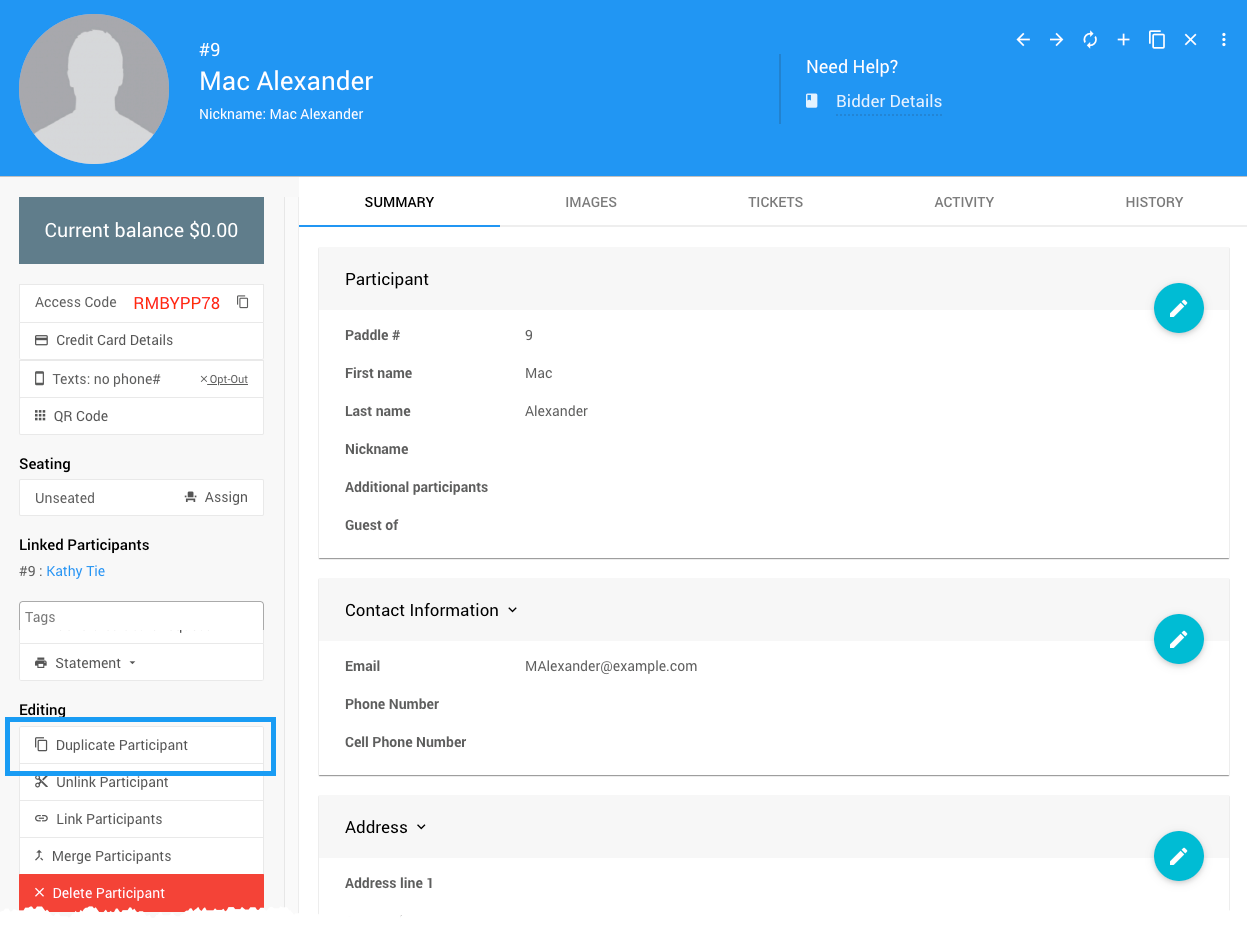Click the participant avatar photo
This screenshot has height=942, width=1247.
[x=94, y=89]
